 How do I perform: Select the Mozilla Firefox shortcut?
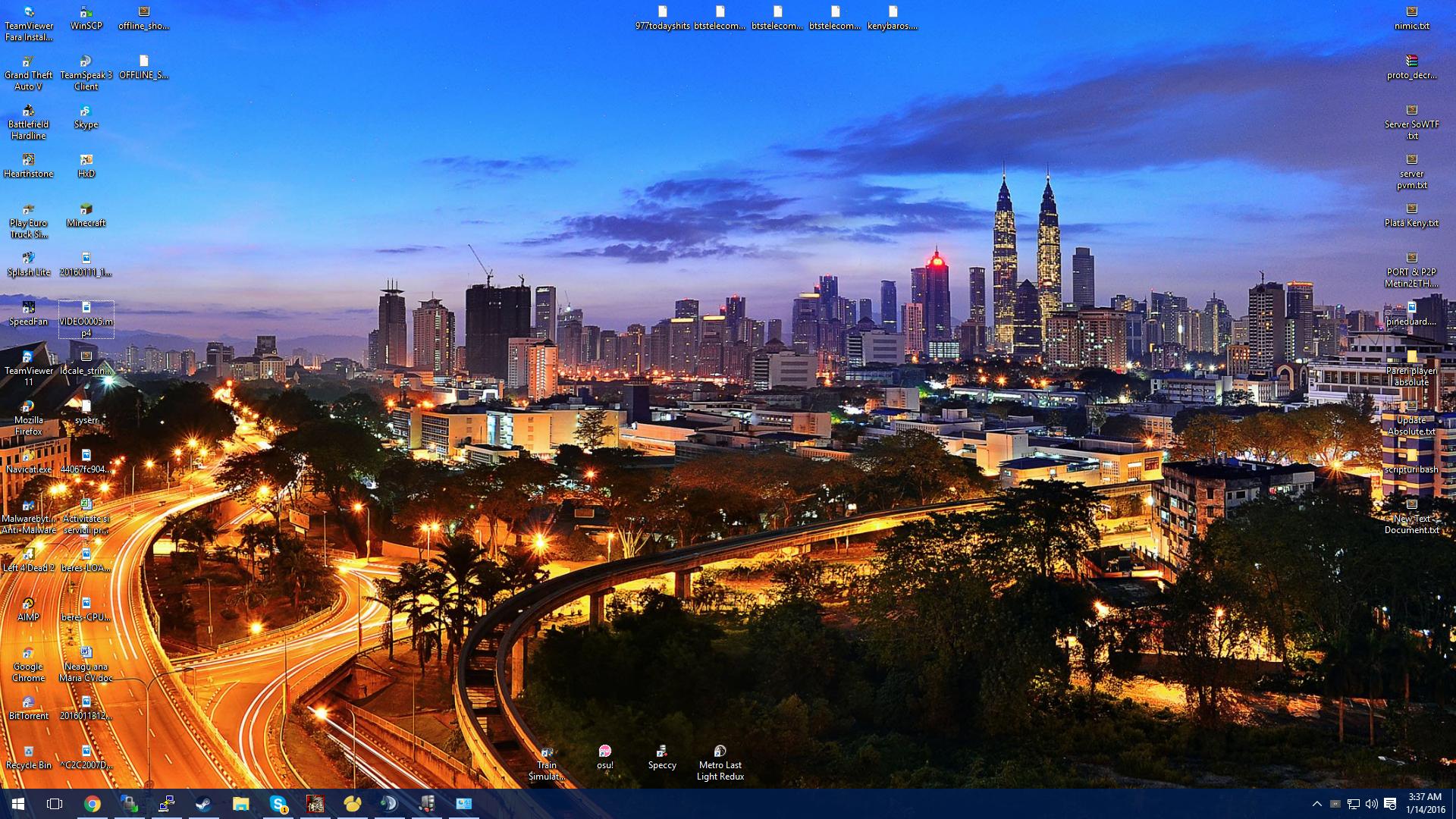(28, 418)
